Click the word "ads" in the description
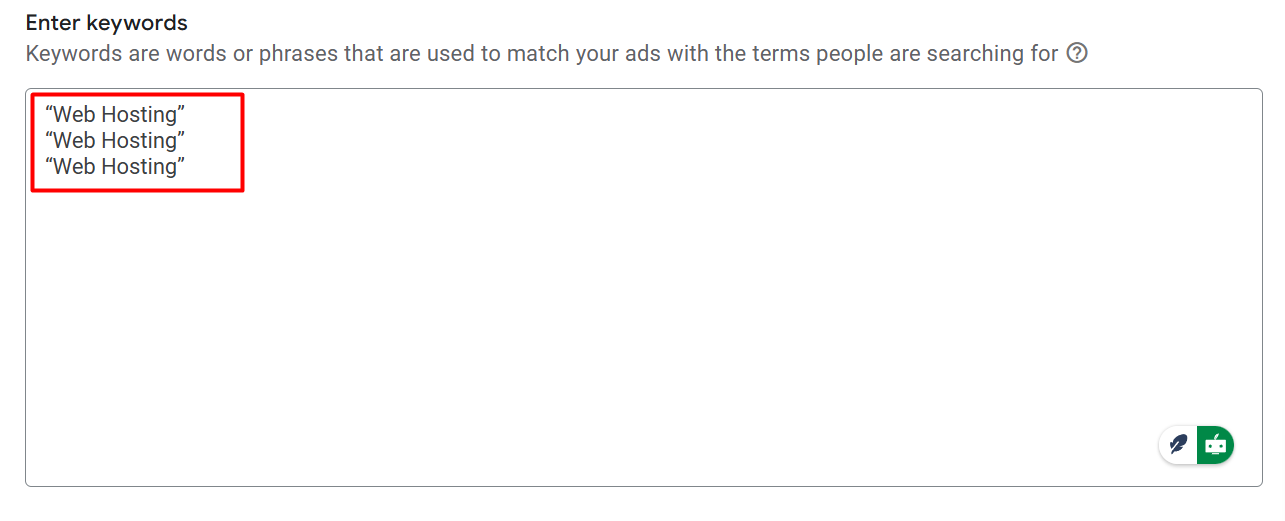The height and width of the screenshot is (521, 1285). pos(644,53)
